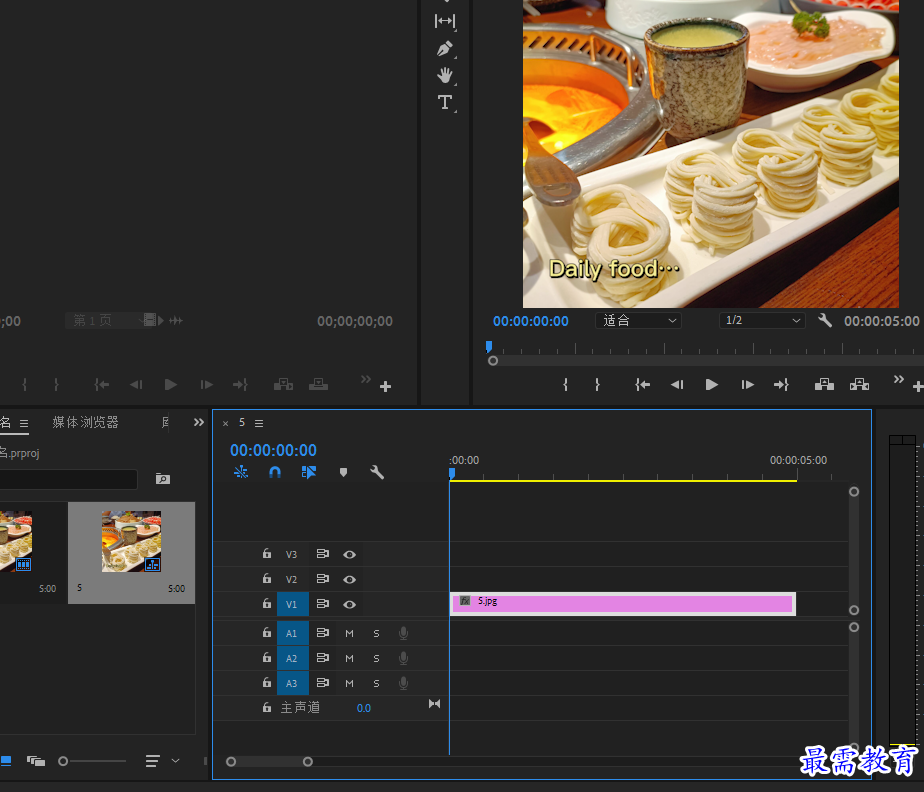The image size is (924, 792).
Task: Select sequence 5 thumbnail in Project panel
Action: point(131,542)
